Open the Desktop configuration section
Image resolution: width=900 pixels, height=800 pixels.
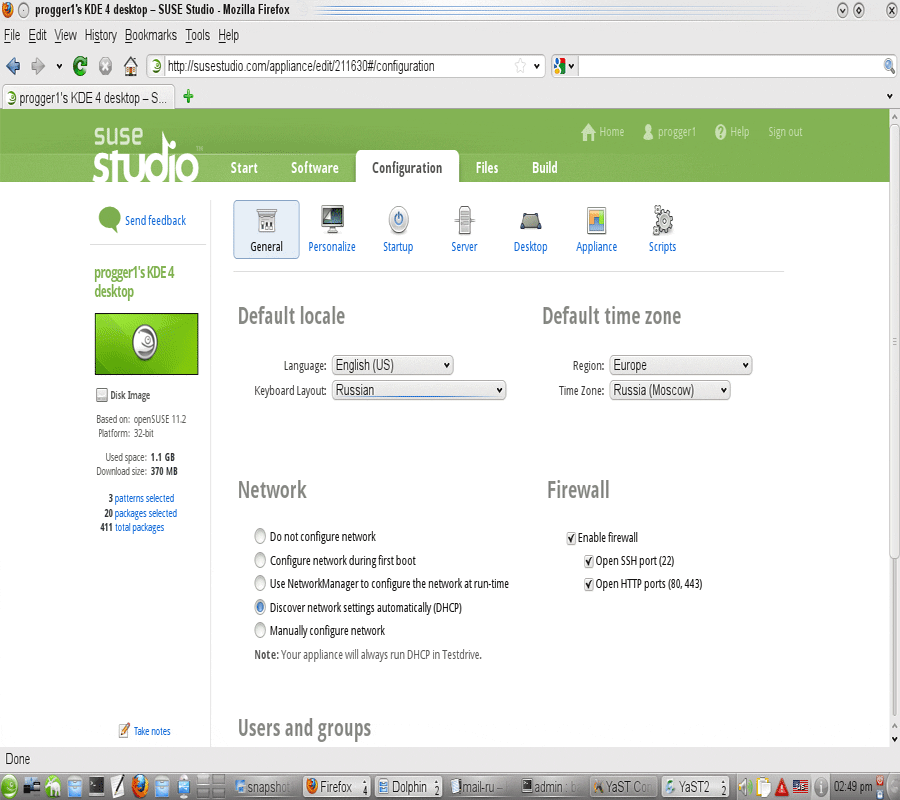530,230
